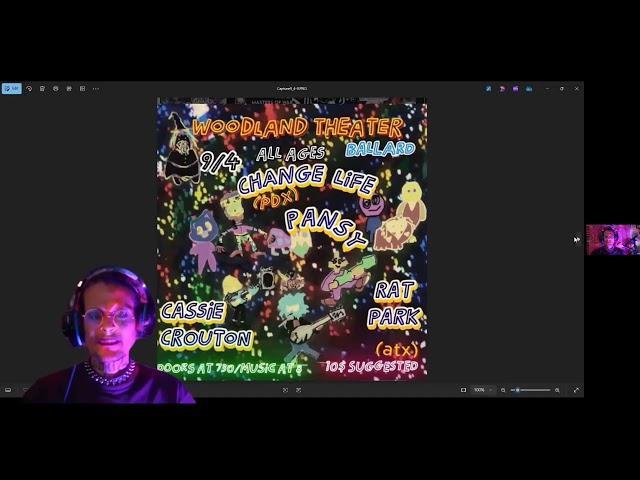Toggle the filmstrip icon at bottom left

pos(8,390)
